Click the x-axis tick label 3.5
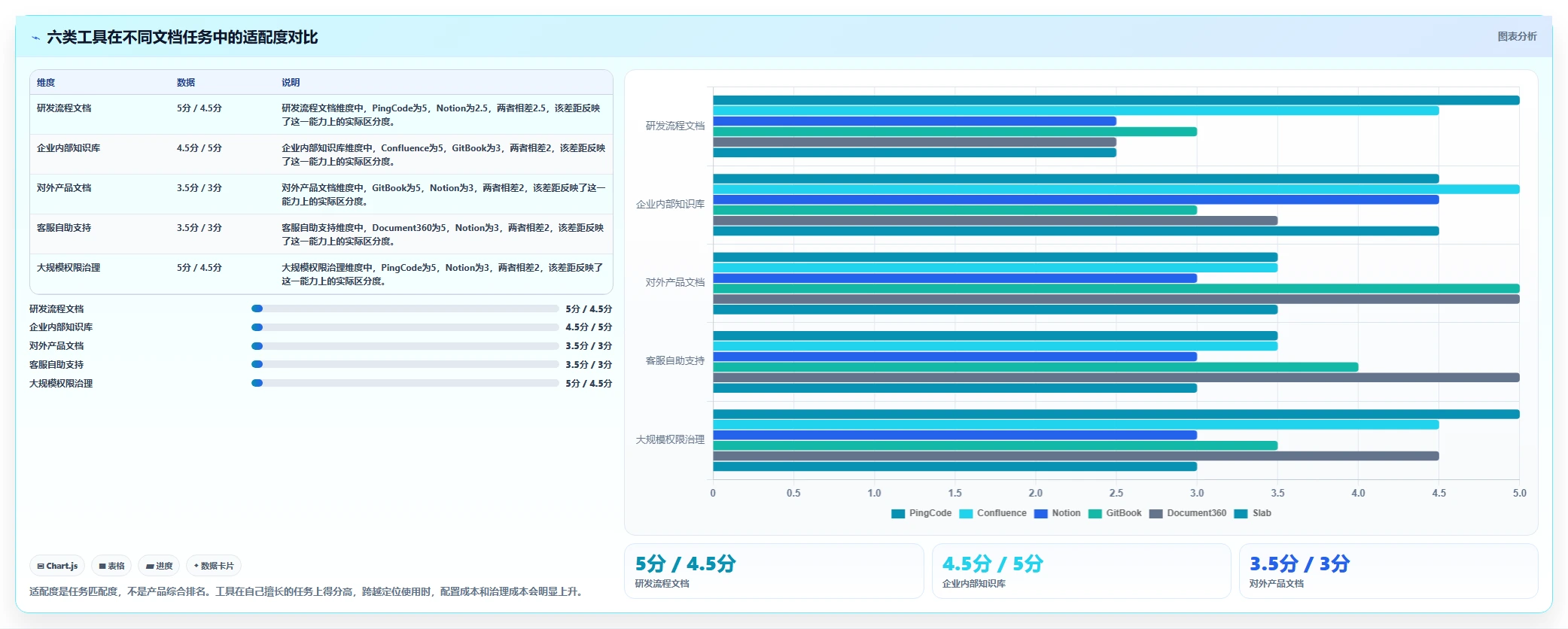The image size is (1568, 629). click(x=1277, y=494)
